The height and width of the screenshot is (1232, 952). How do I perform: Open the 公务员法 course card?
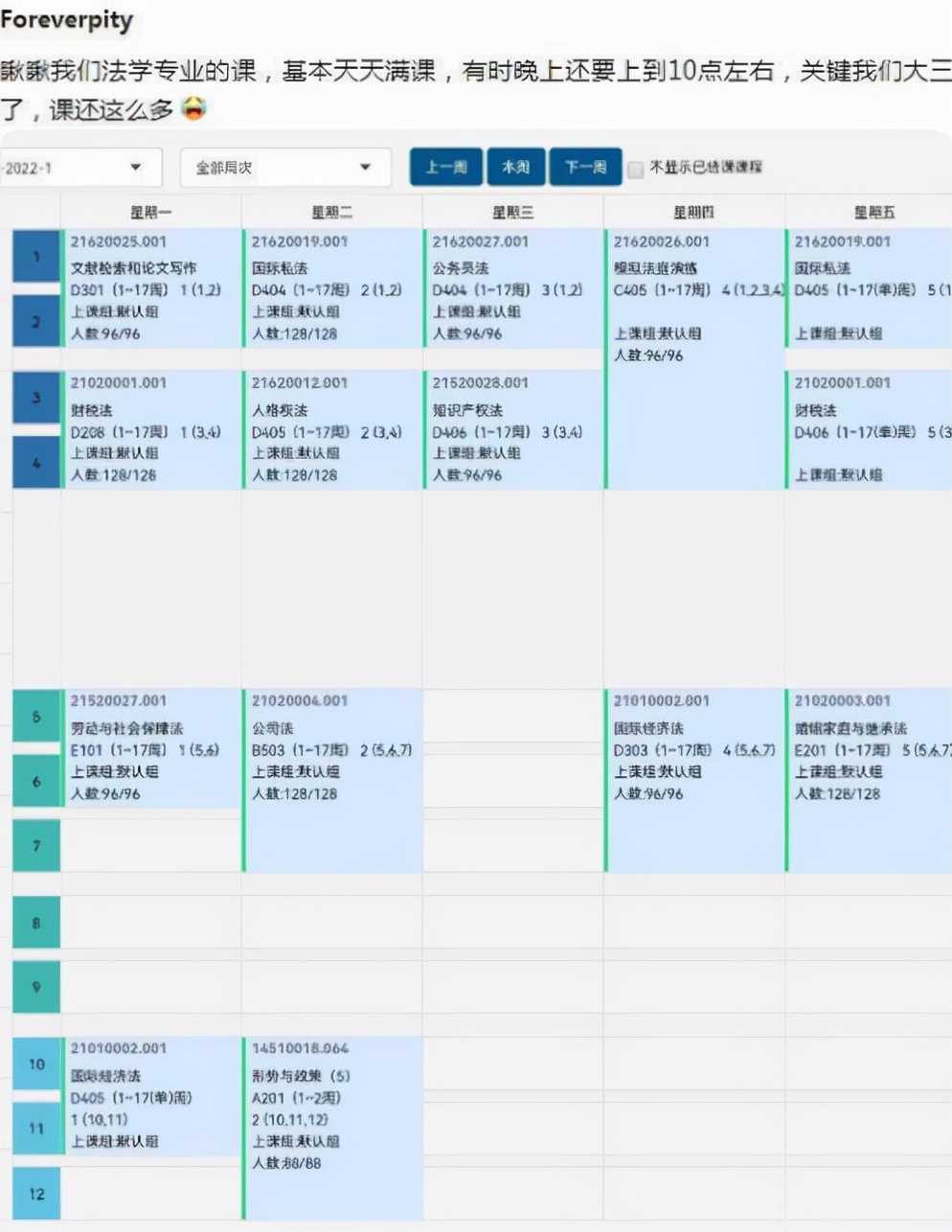[513, 287]
